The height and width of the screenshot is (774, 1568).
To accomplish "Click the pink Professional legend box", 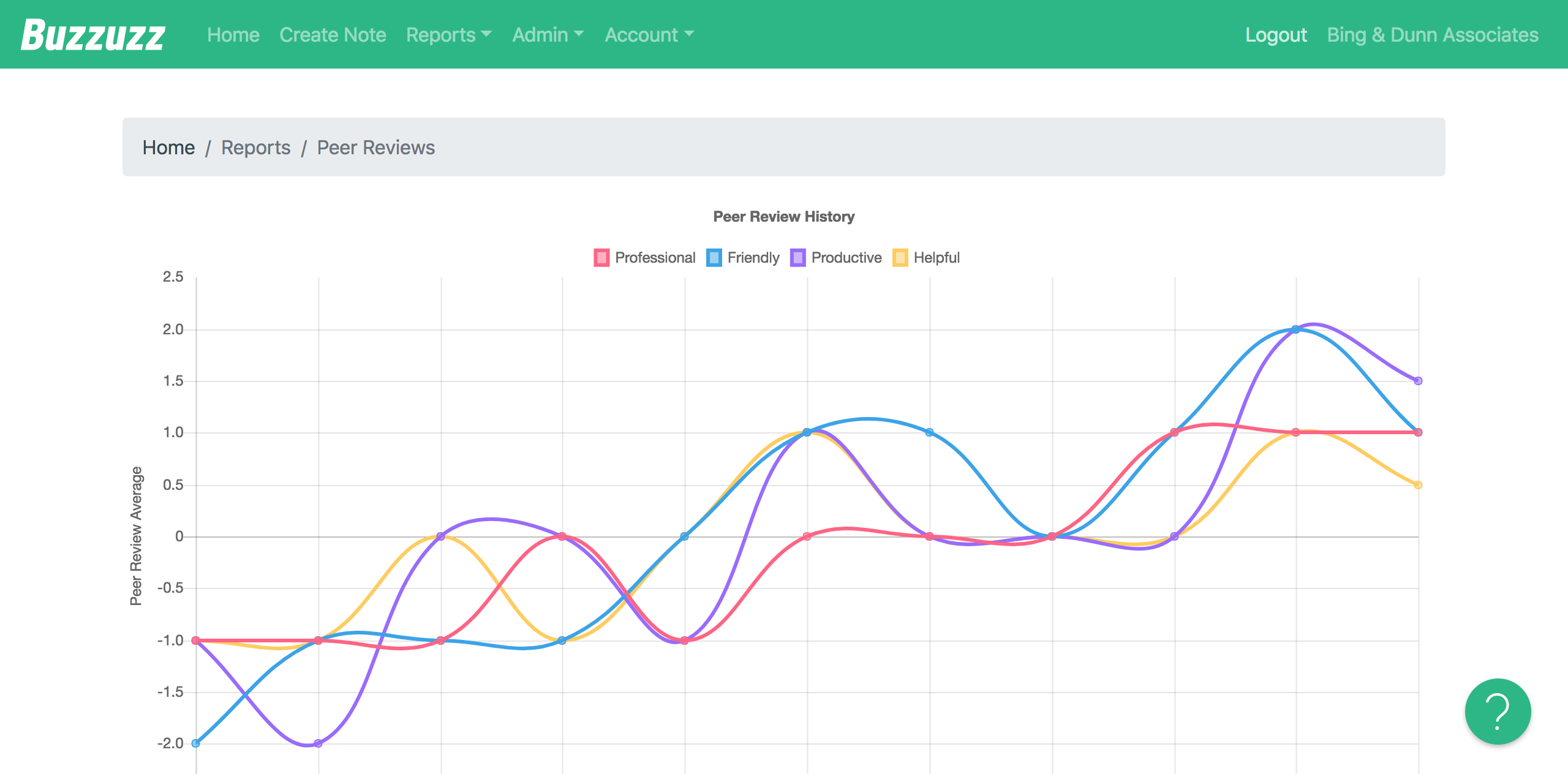I will pos(601,258).
